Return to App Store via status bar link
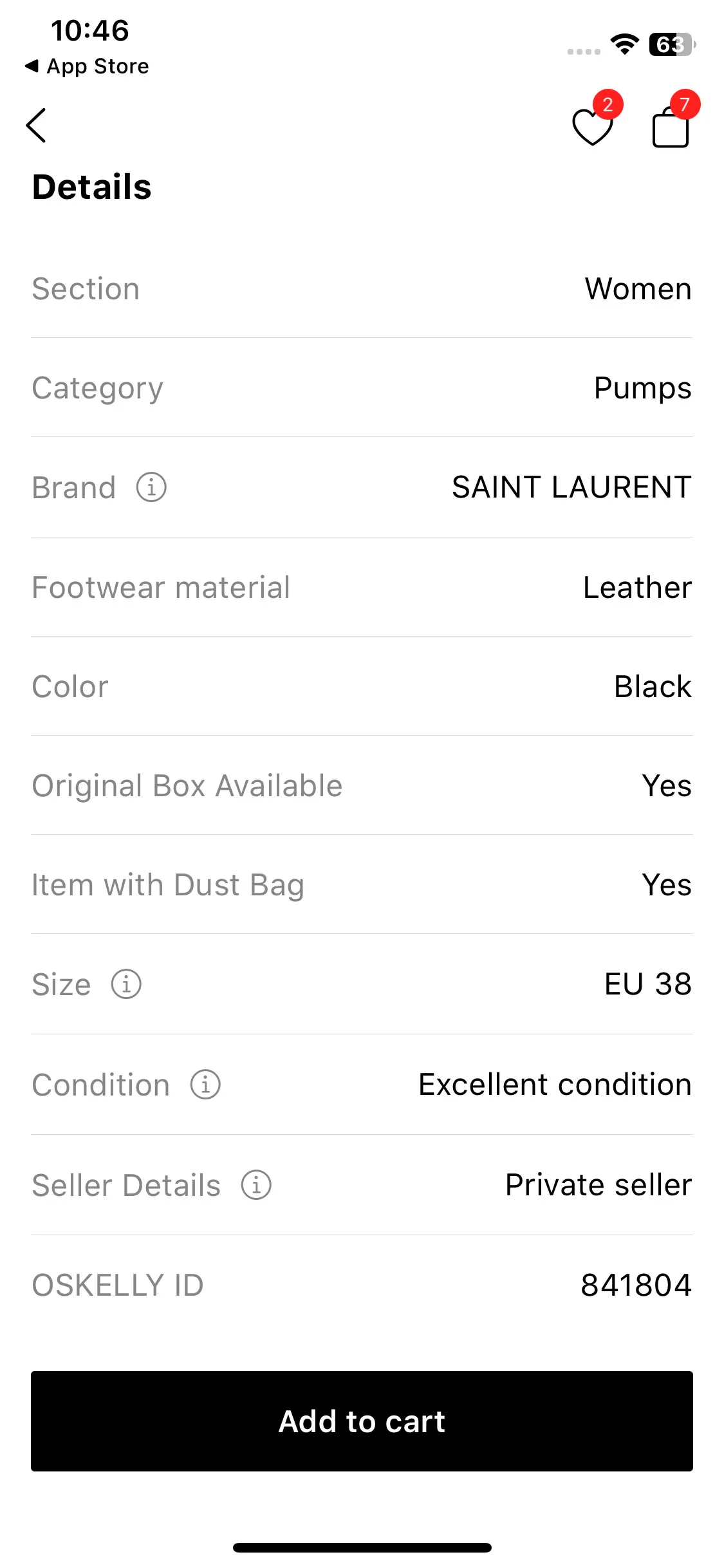724x1568 pixels. click(x=87, y=66)
